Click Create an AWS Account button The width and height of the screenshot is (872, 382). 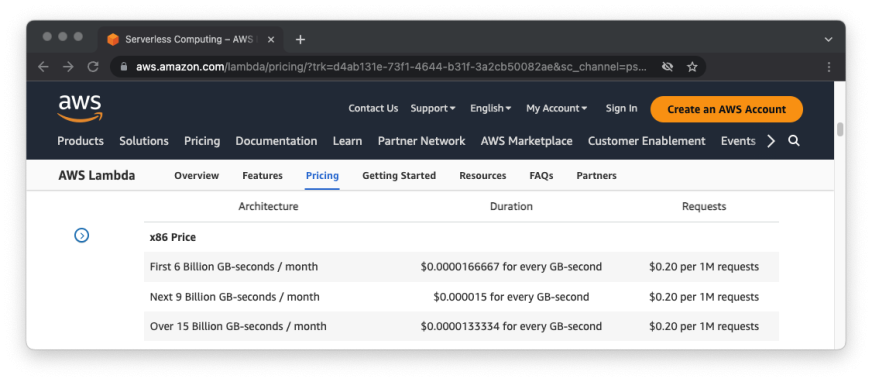pos(726,110)
